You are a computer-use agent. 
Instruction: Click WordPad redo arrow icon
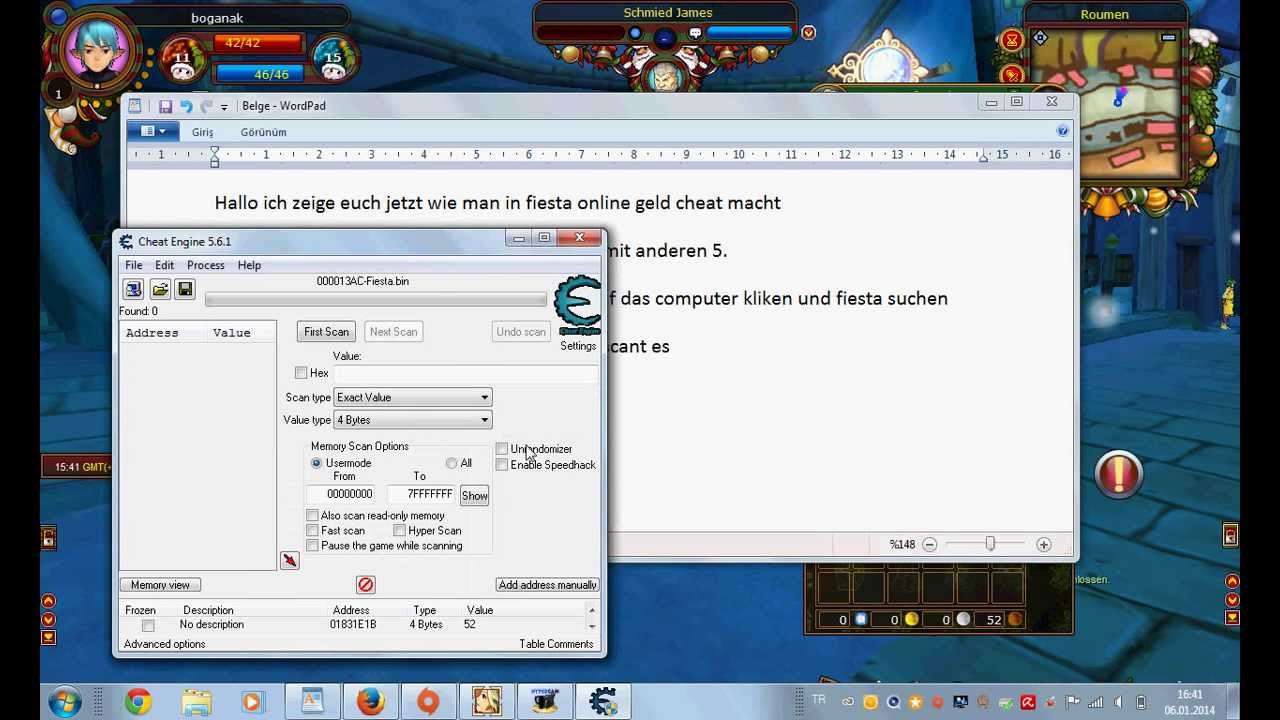[207, 106]
